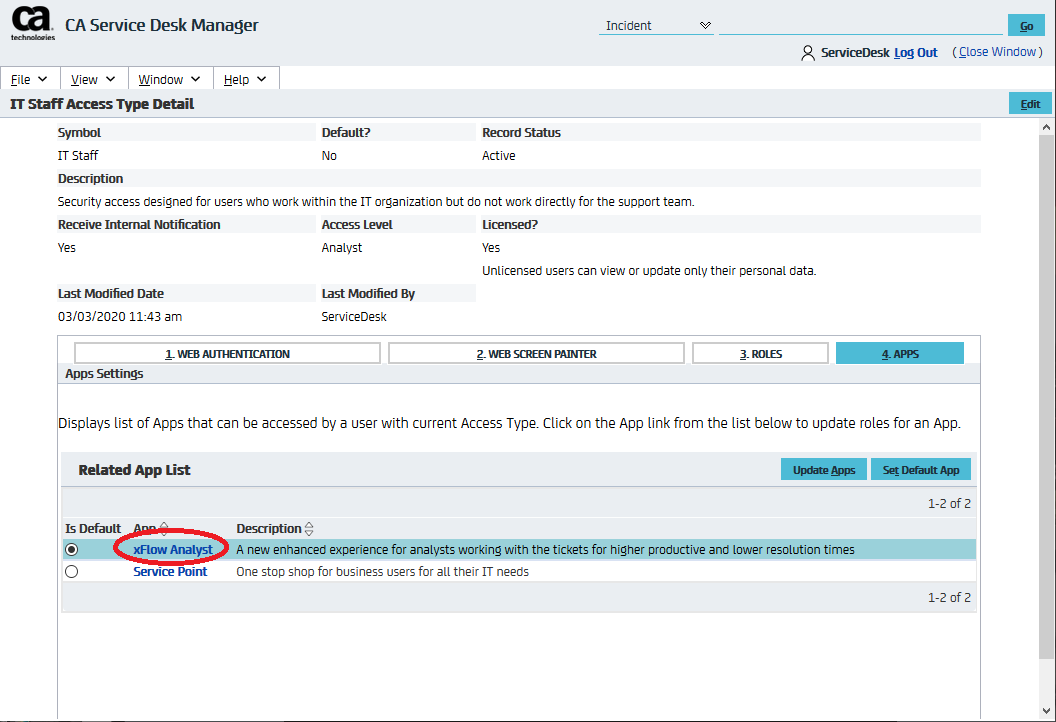This screenshot has height=722, width=1056.
Task: Go to the Web Screen Painter tab
Action: click(536, 354)
